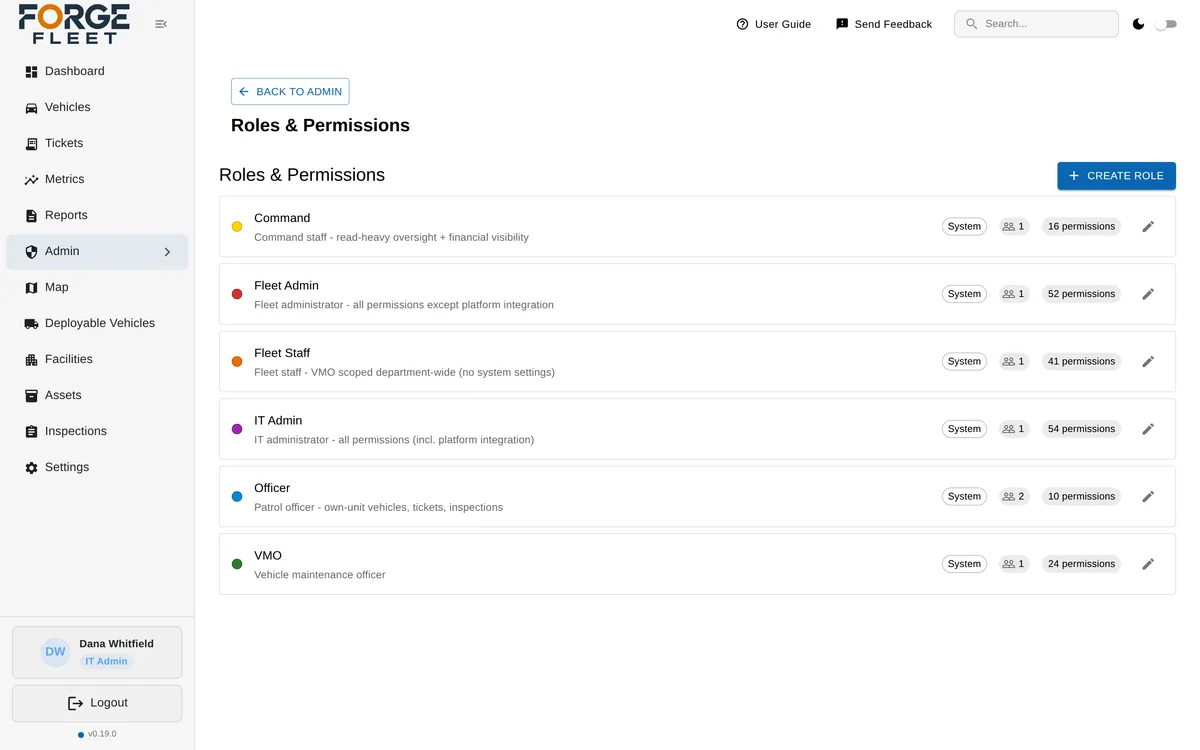Viewport: 1200px width, 750px height.
Task: Click the Inspections clipboard icon
Action: [x=31, y=432]
